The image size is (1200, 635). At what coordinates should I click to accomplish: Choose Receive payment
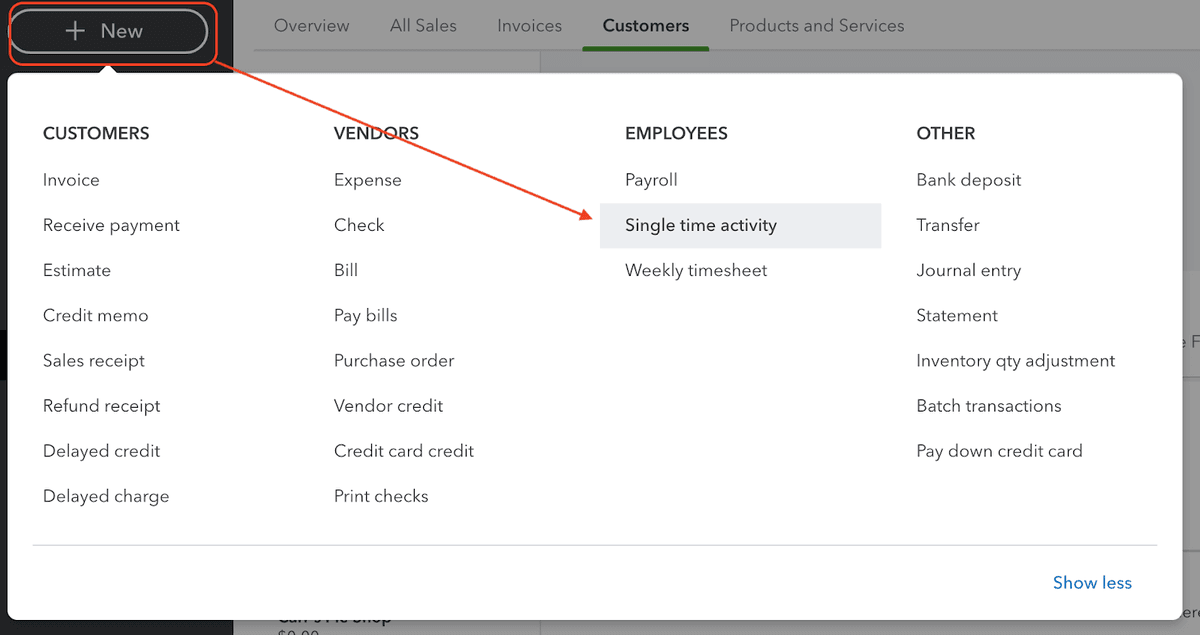click(111, 225)
